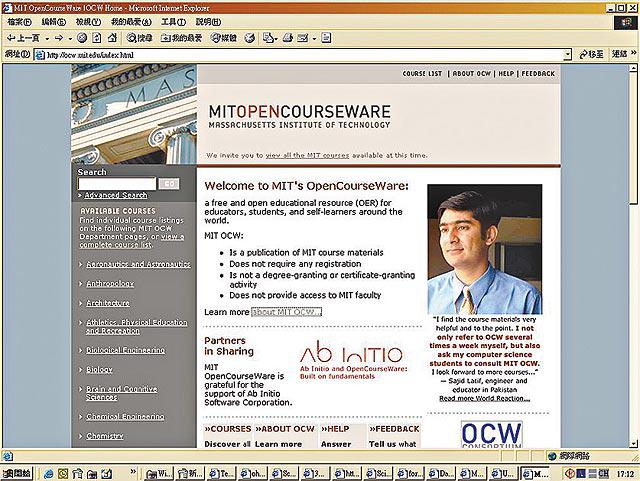Open the Chemical Engineering department link
Image resolution: width=640 pixels, height=481 pixels.
click(x=125, y=416)
